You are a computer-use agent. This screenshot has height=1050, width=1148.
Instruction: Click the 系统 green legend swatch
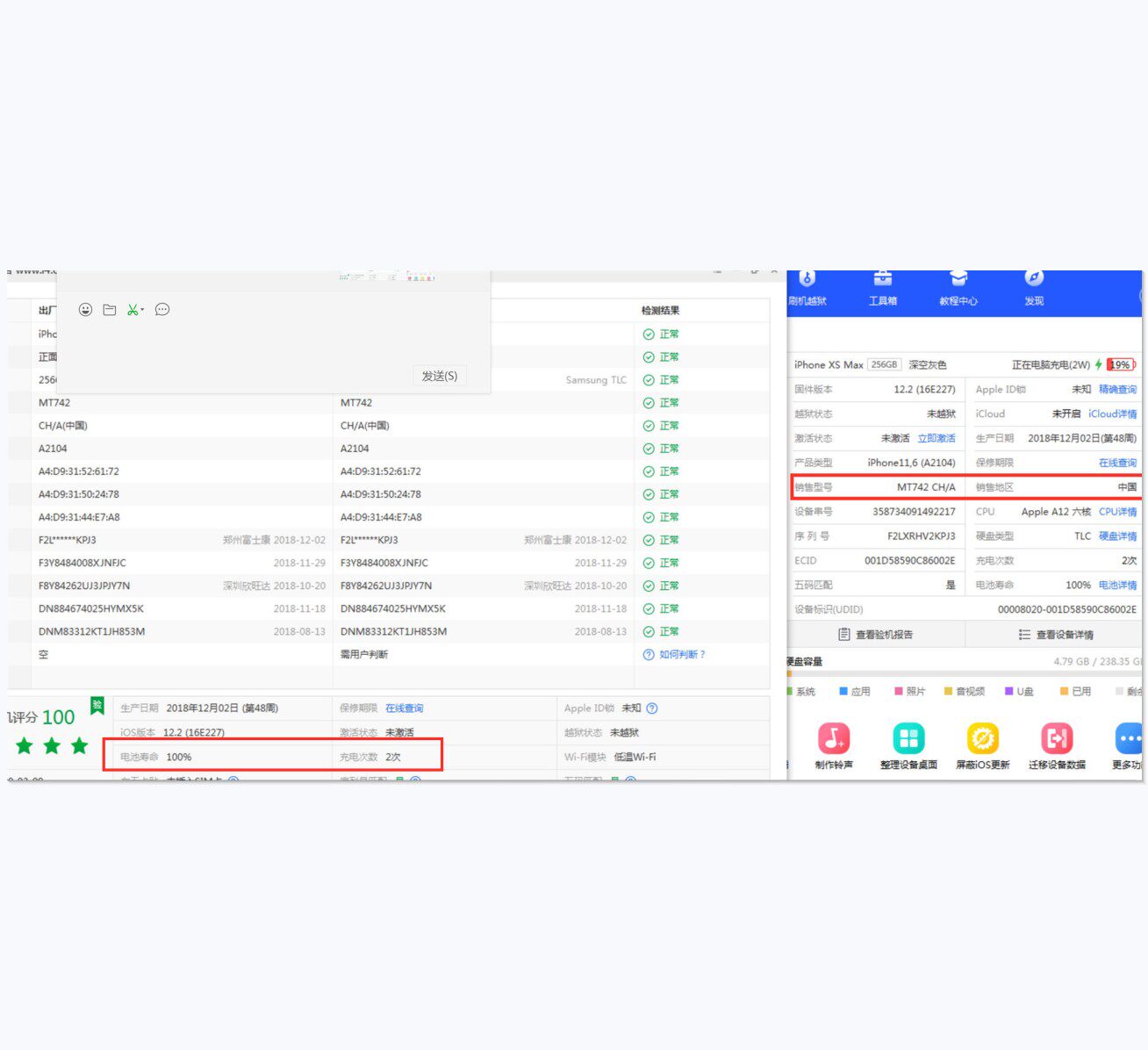[789, 692]
